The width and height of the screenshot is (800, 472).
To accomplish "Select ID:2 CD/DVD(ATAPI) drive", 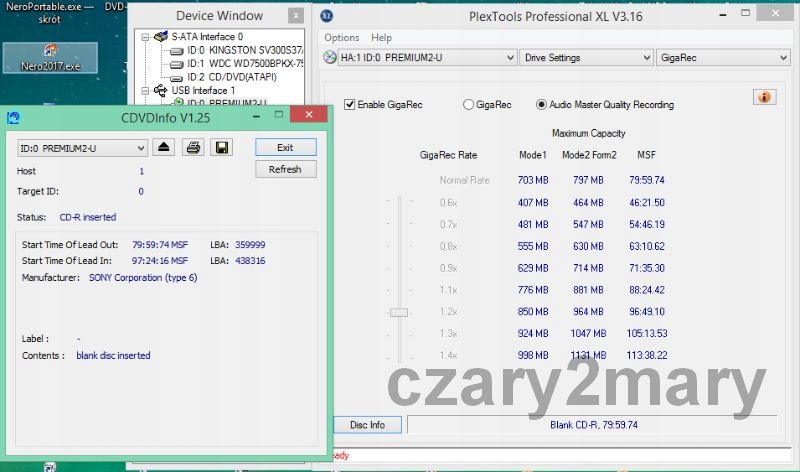I will click(x=232, y=77).
